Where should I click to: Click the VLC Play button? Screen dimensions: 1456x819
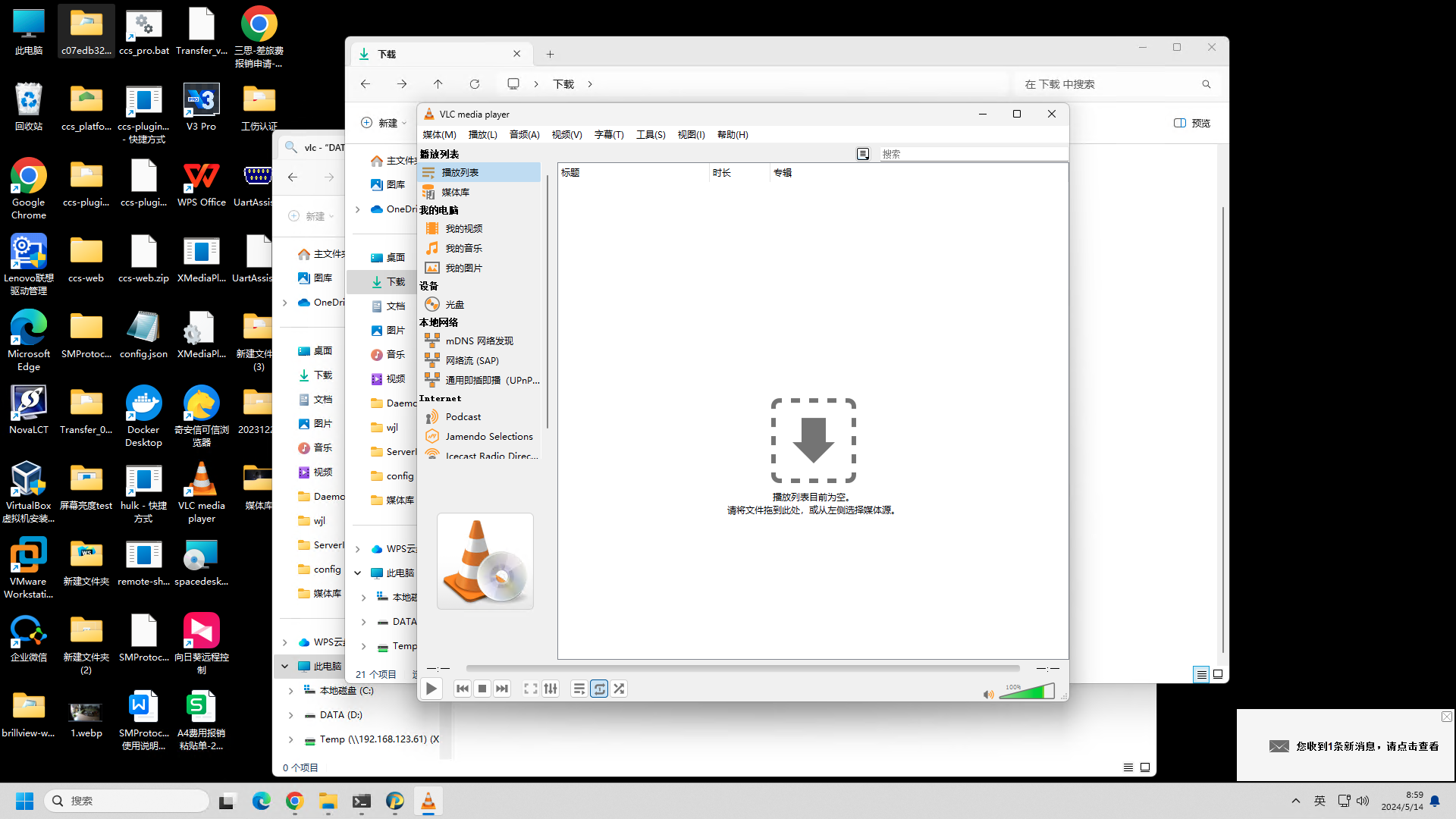[x=431, y=689]
